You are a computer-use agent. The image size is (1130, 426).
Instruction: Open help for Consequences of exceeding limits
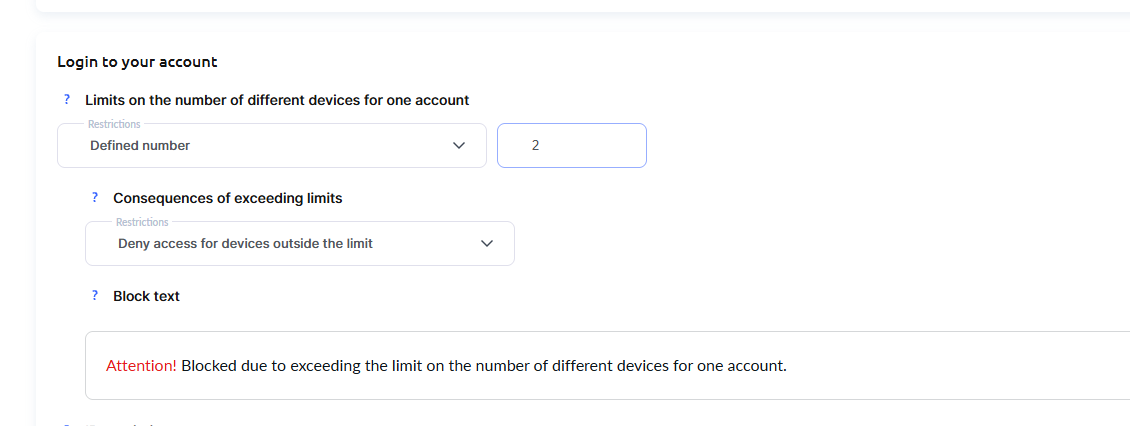(95, 198)
